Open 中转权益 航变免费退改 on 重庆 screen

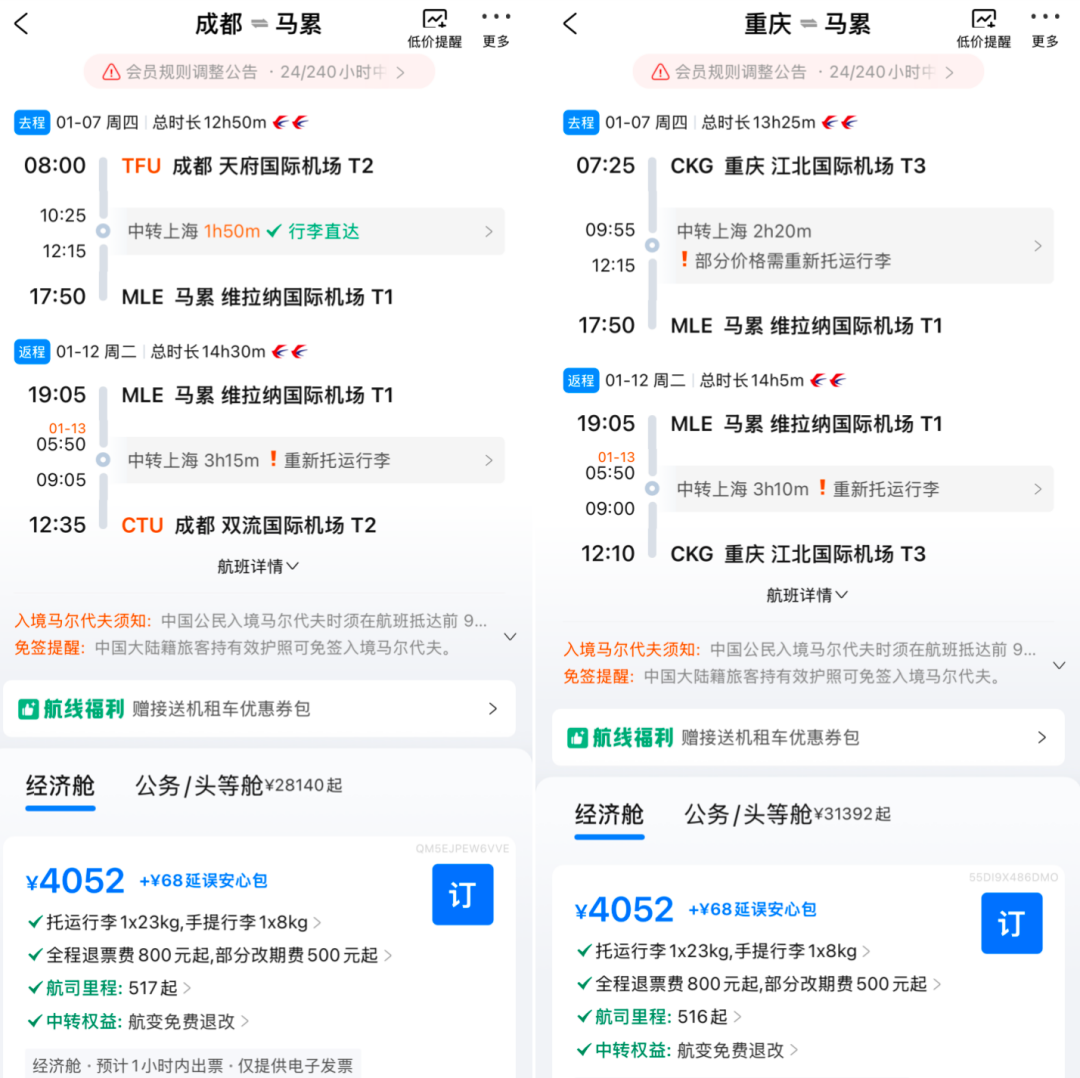pyautogui.click(x=687, y=1050)
